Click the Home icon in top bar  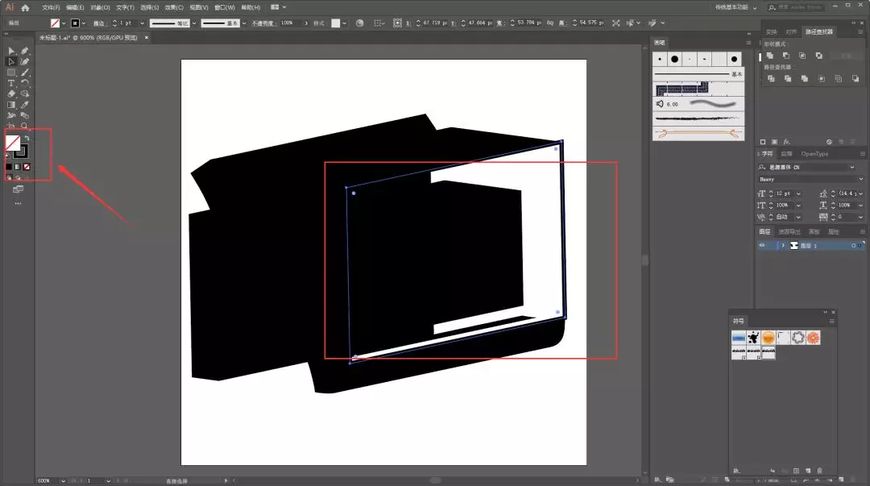(25, 8)
